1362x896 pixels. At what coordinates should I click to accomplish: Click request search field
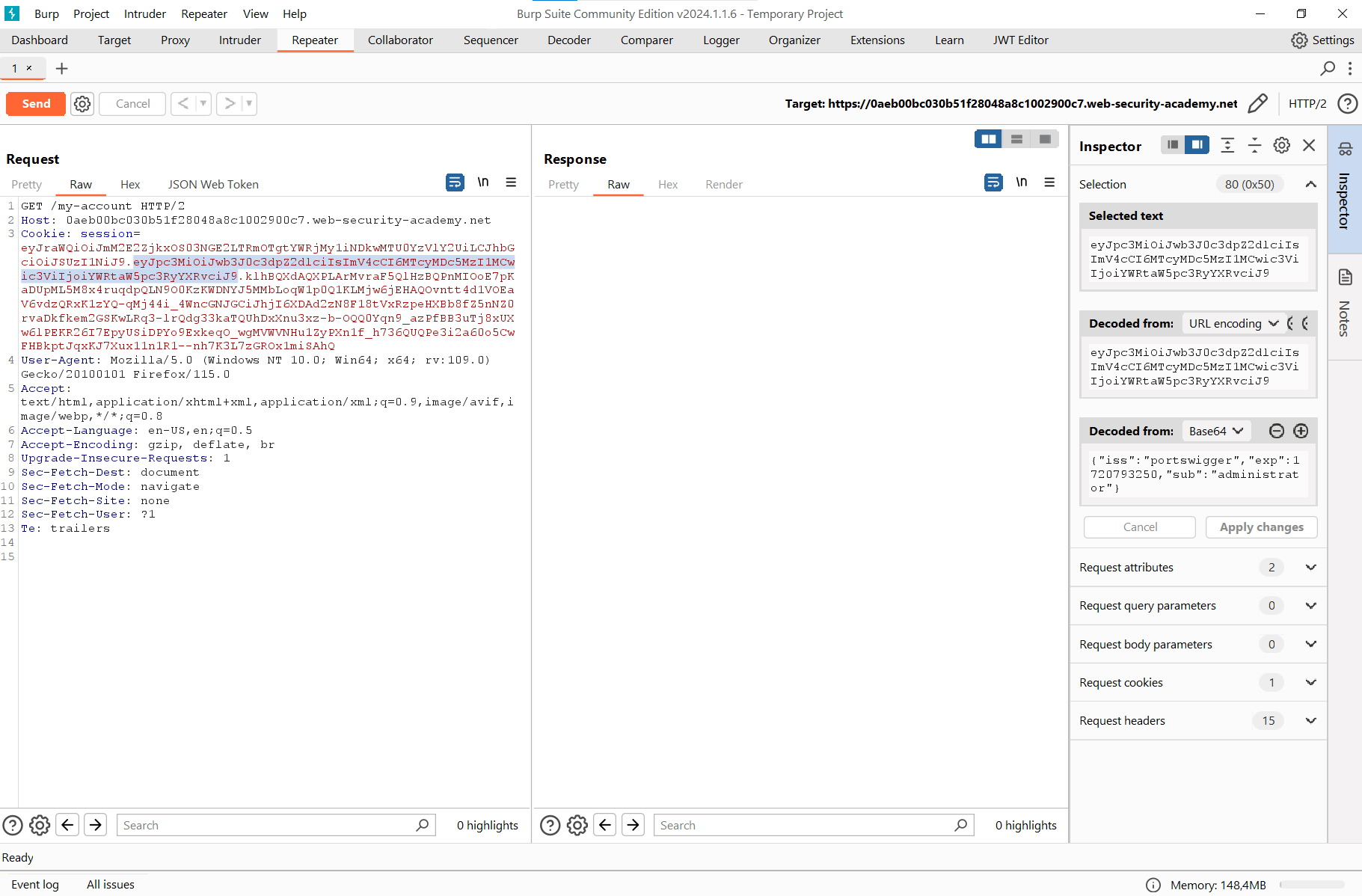276,825
